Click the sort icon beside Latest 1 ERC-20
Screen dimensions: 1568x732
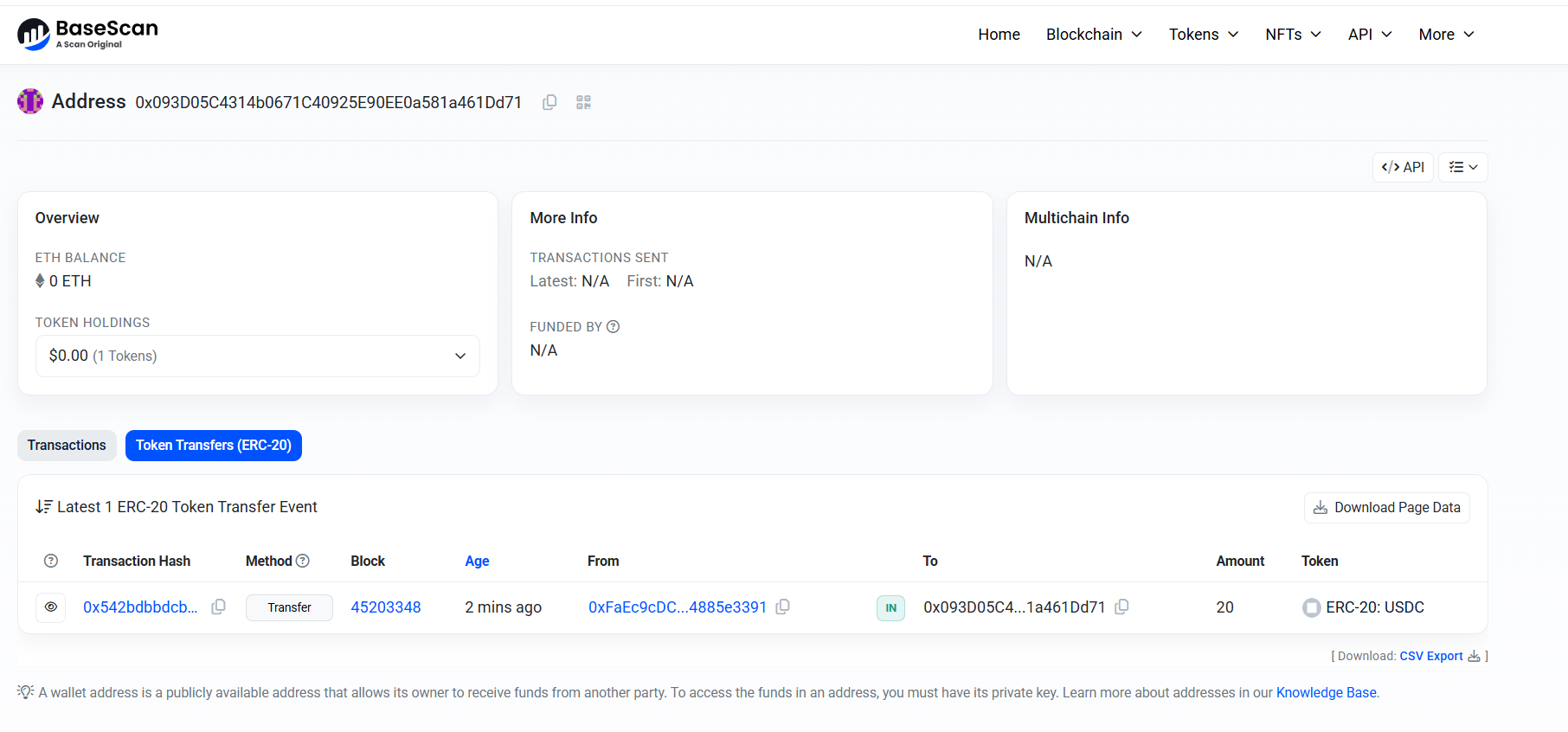(44, 507)
